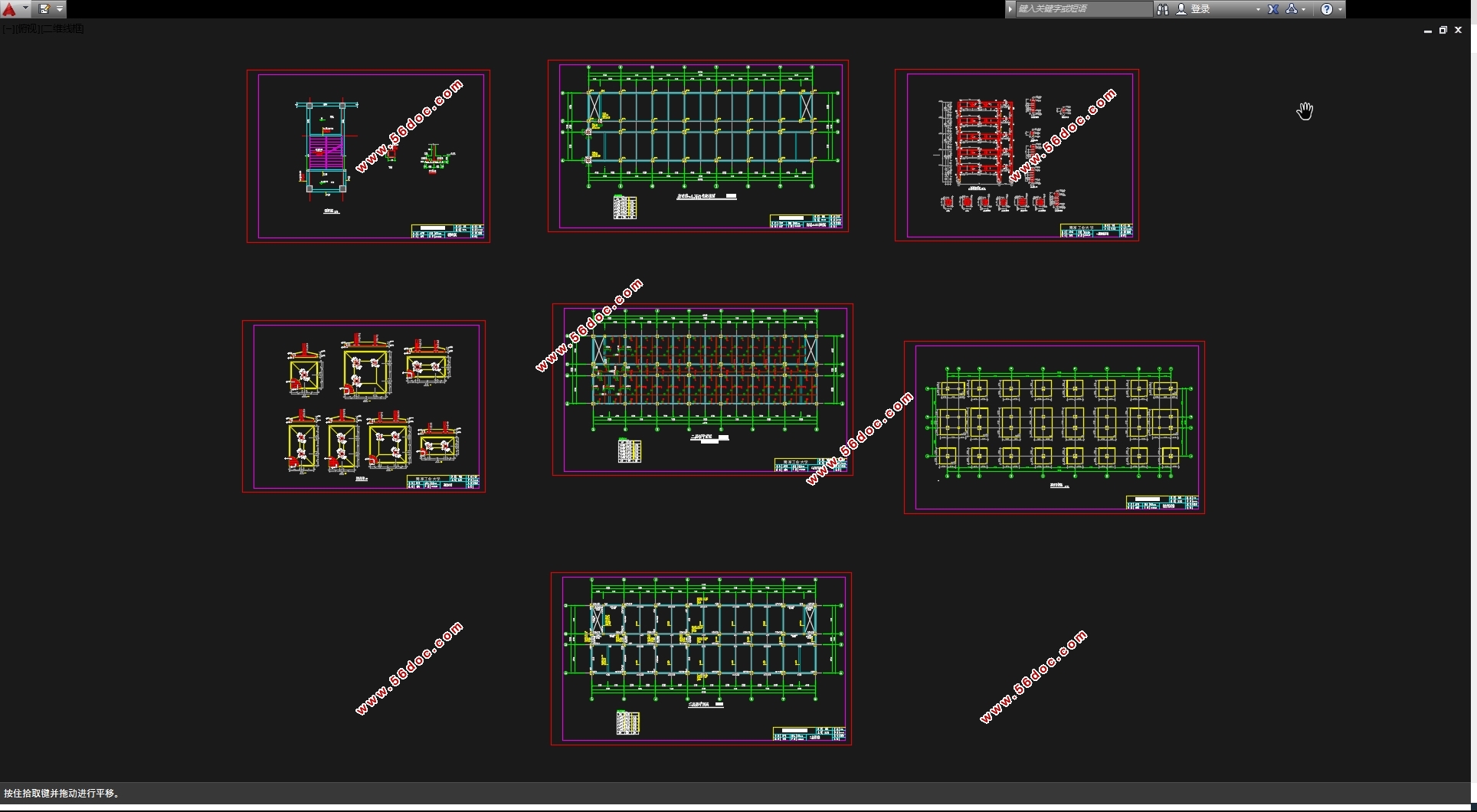Click the binoculars search icon

(1162, 9)
